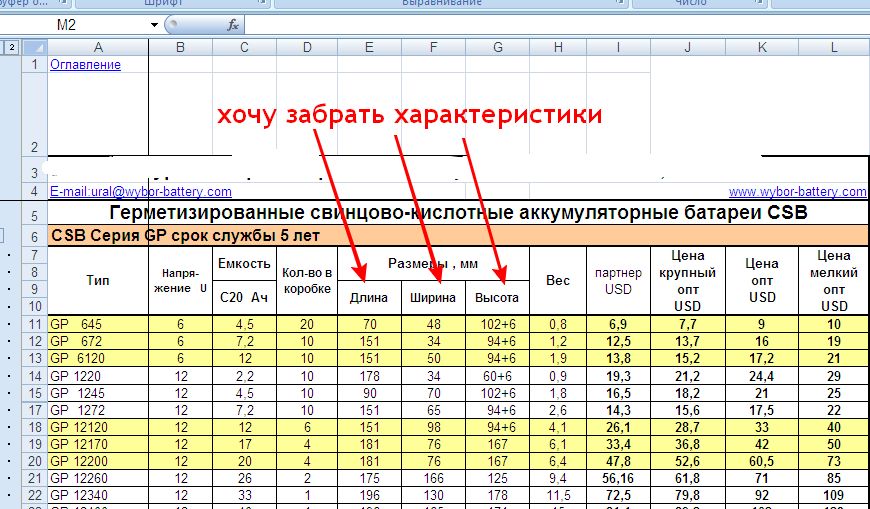Click the 'Напря-жение U' header cell
Image resolution: width=870 pixels, height=509 pixels.
click(180, 281)
